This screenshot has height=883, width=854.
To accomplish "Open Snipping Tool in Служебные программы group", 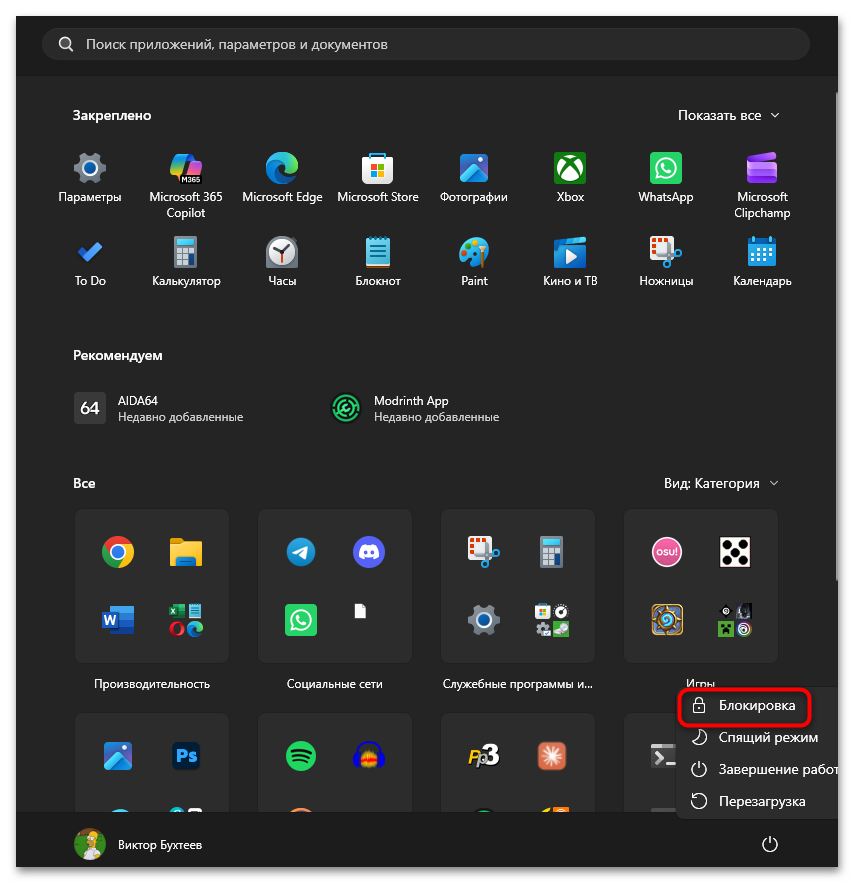I will click(484, 552).
